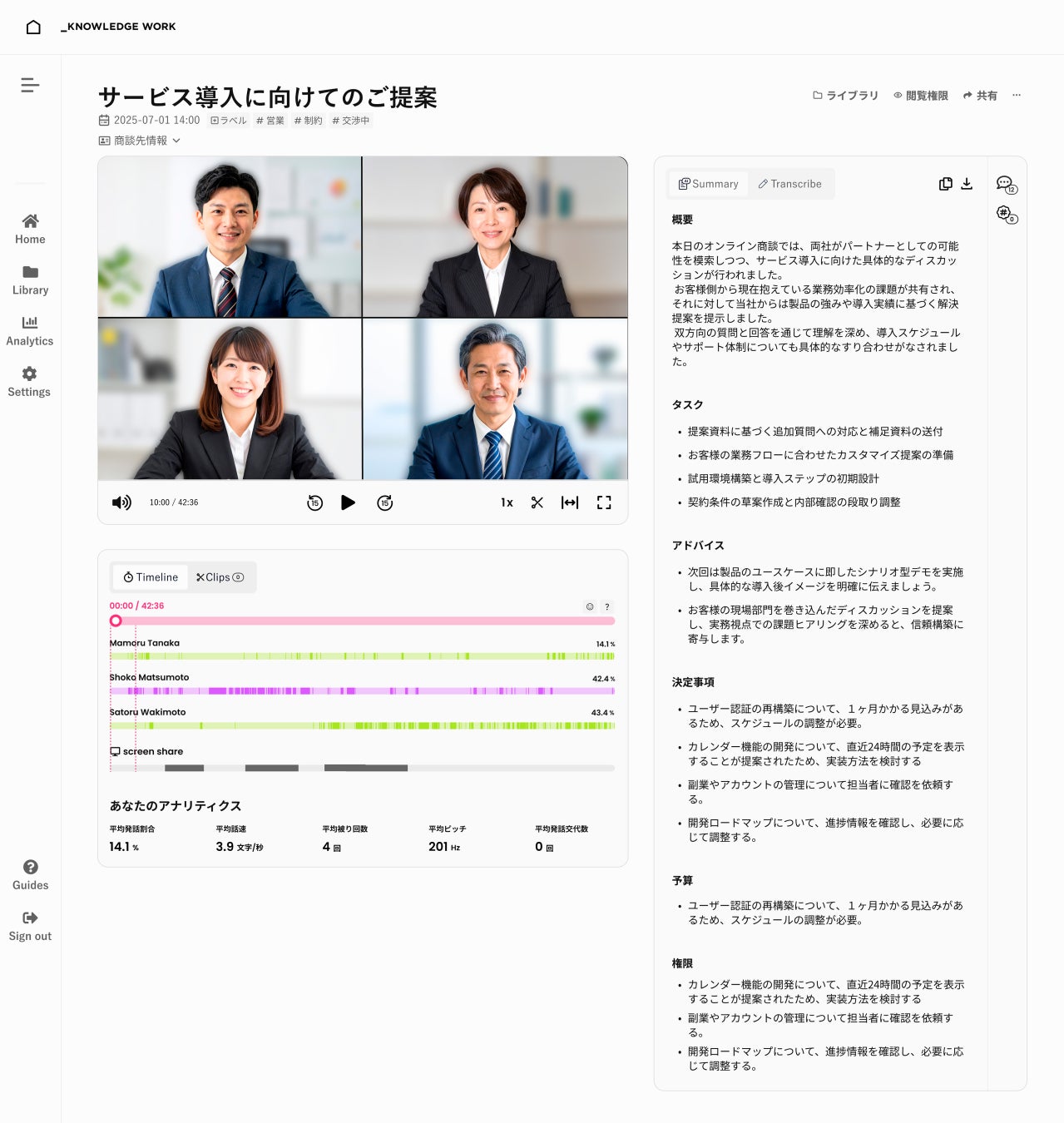Change playback speed 1x
Screen dimensions: 1064x1123
click(507, 502)
